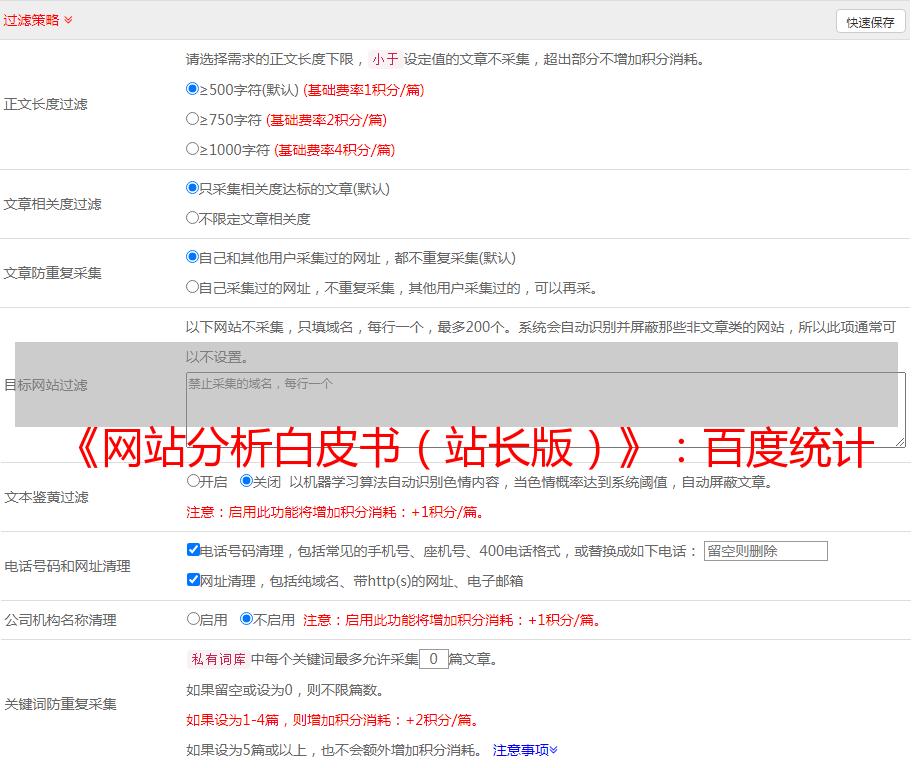Toggle the 网址清理 checkbox

(x=194, y=579)
